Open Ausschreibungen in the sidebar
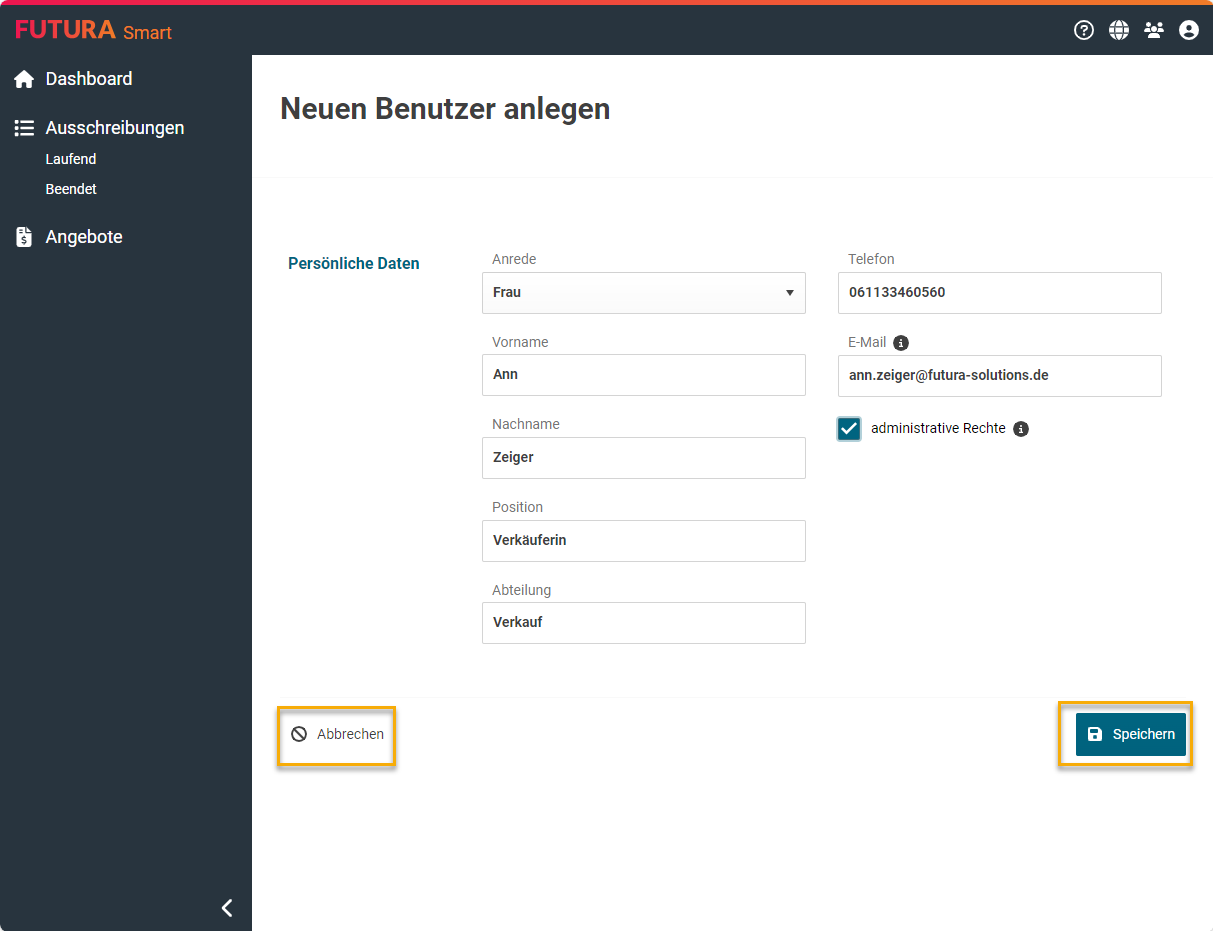This screenshot has width=1213, height=931. [x=114, y=128]
